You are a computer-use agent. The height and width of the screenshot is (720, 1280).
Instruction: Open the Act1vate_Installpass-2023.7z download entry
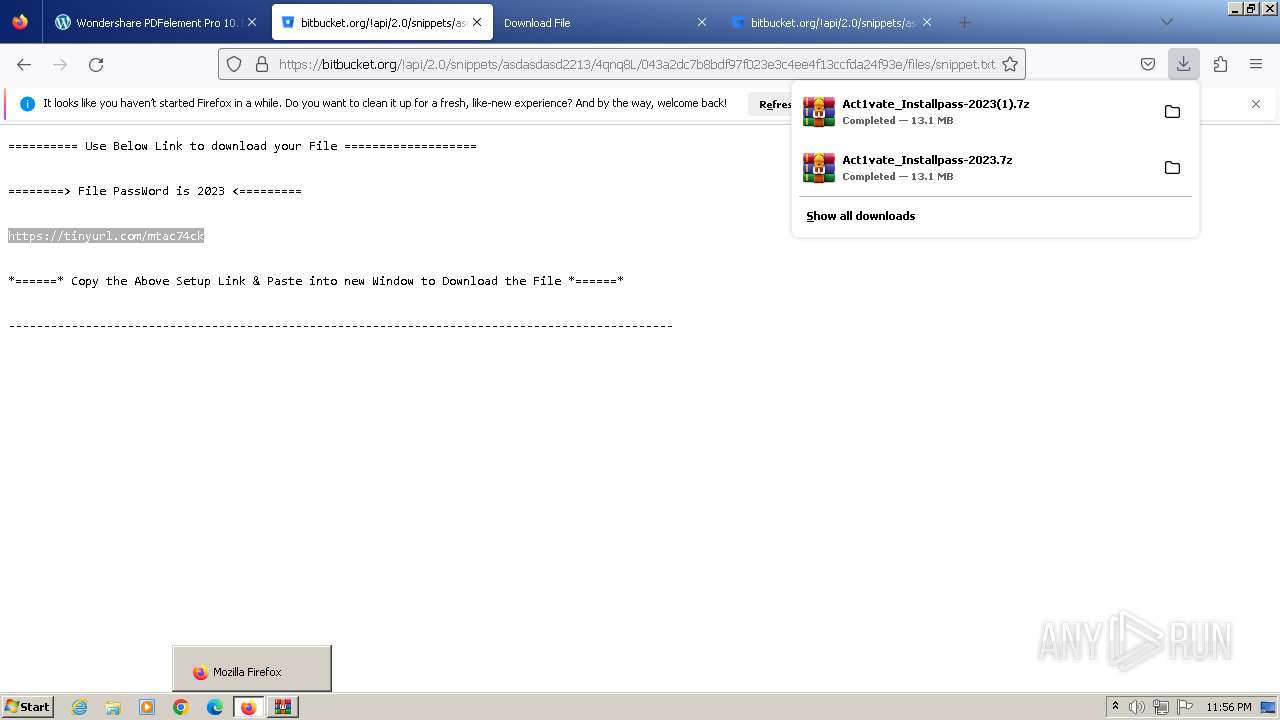click(974, 167)
